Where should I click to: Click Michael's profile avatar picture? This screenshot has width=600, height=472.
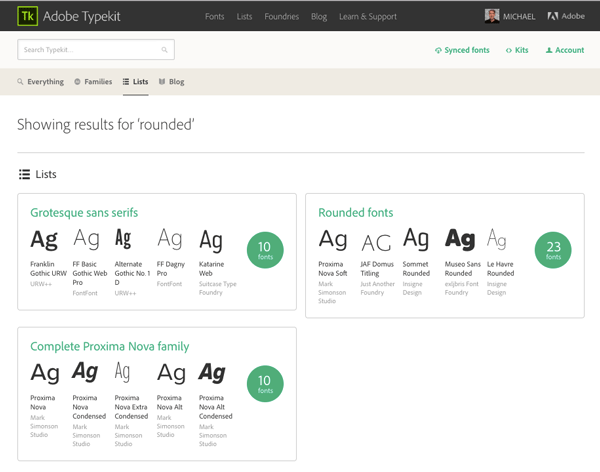point(492,16)
